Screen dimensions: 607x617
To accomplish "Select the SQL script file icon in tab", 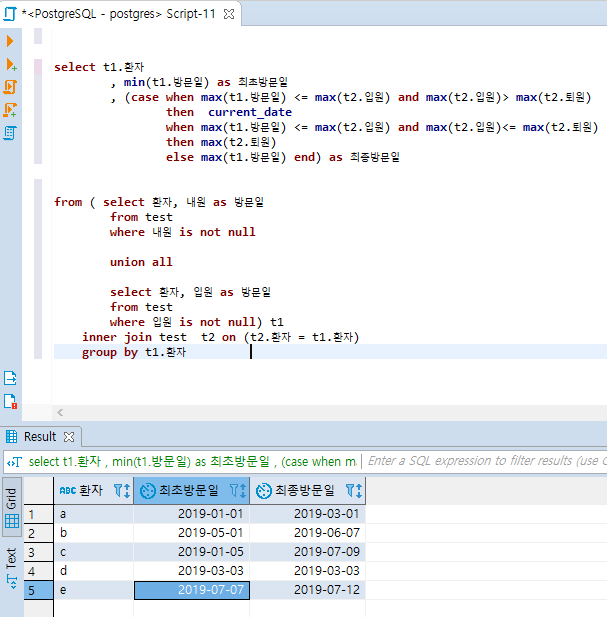I will pyautogui.click(x=10, y=14).
